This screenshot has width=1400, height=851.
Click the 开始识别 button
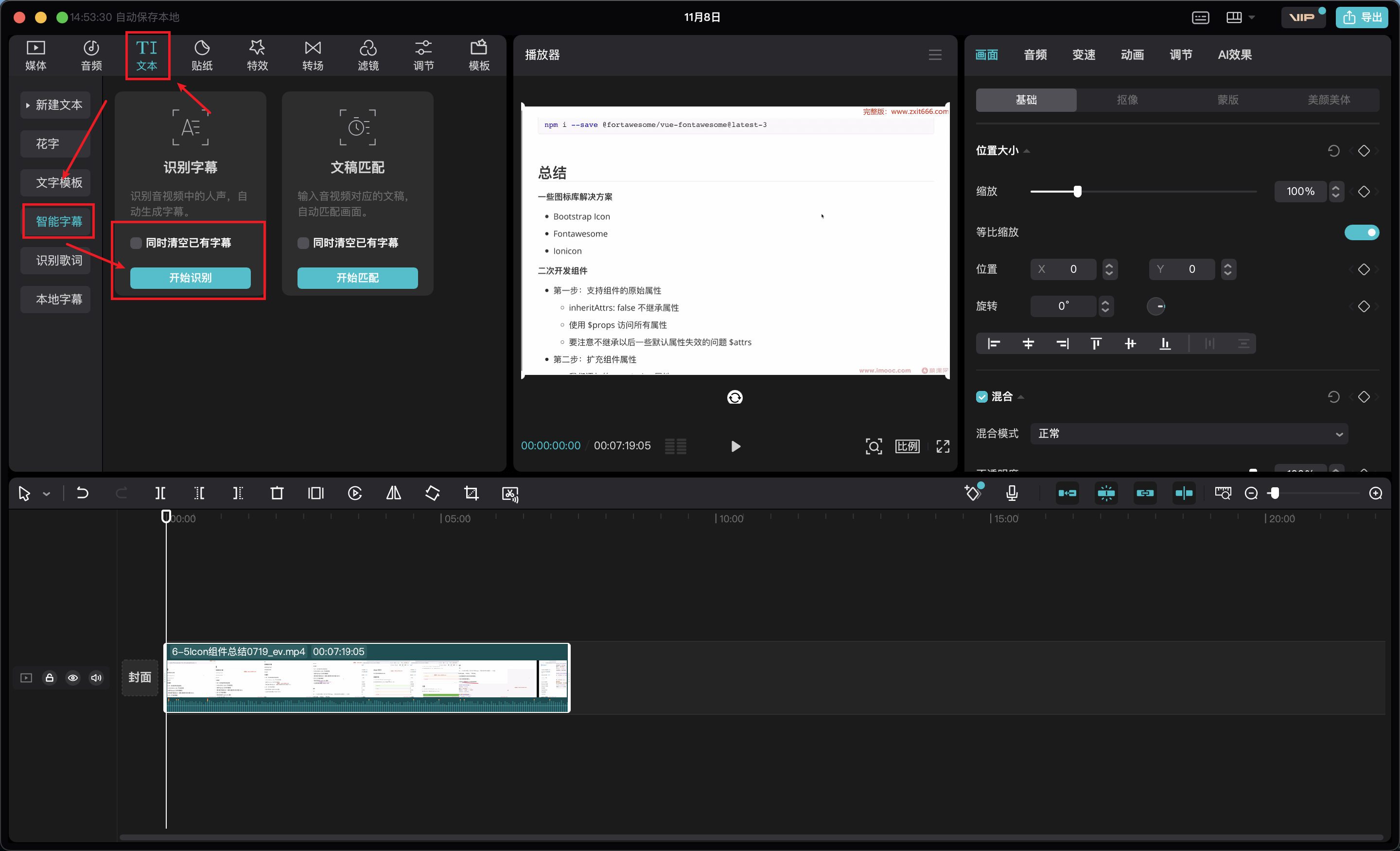[191, 277]
